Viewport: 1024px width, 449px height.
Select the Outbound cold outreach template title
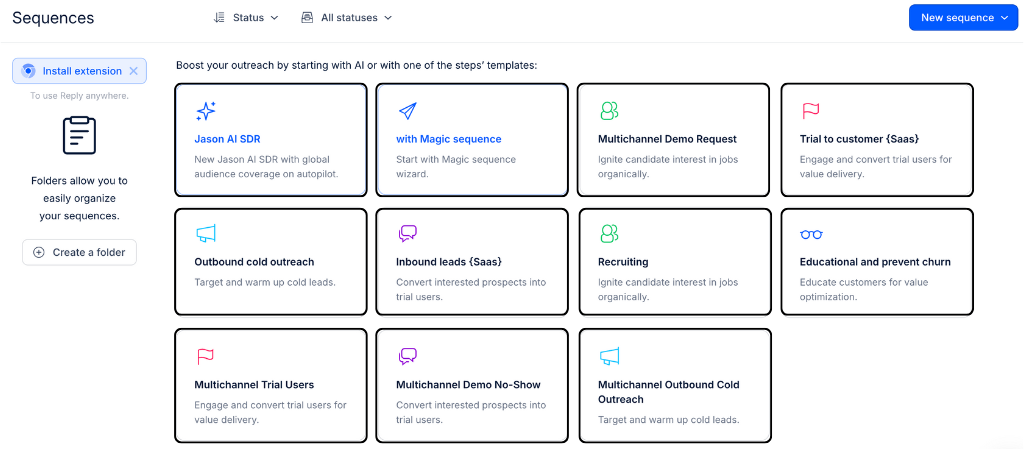(x=254, y=262)
